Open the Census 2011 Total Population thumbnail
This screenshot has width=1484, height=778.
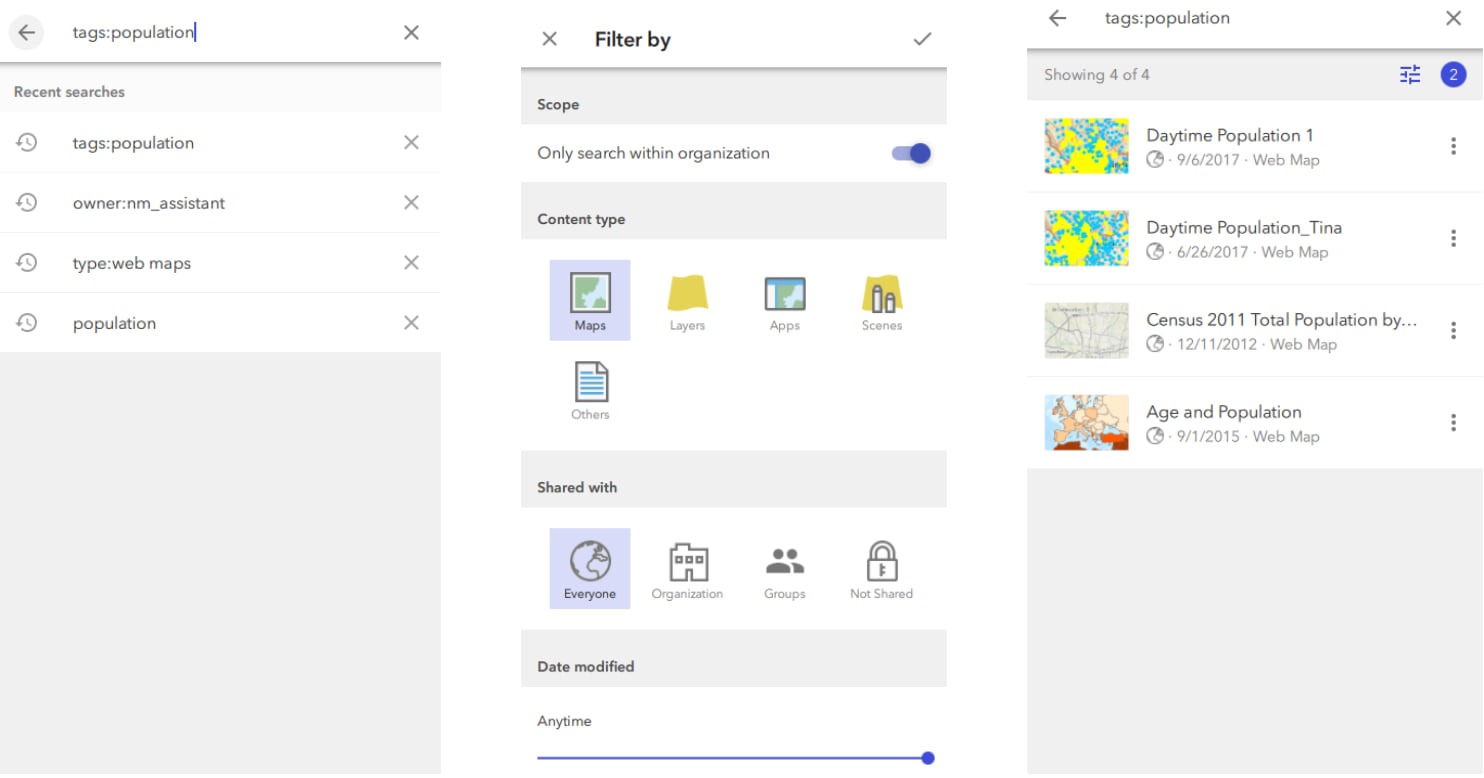1086,331
